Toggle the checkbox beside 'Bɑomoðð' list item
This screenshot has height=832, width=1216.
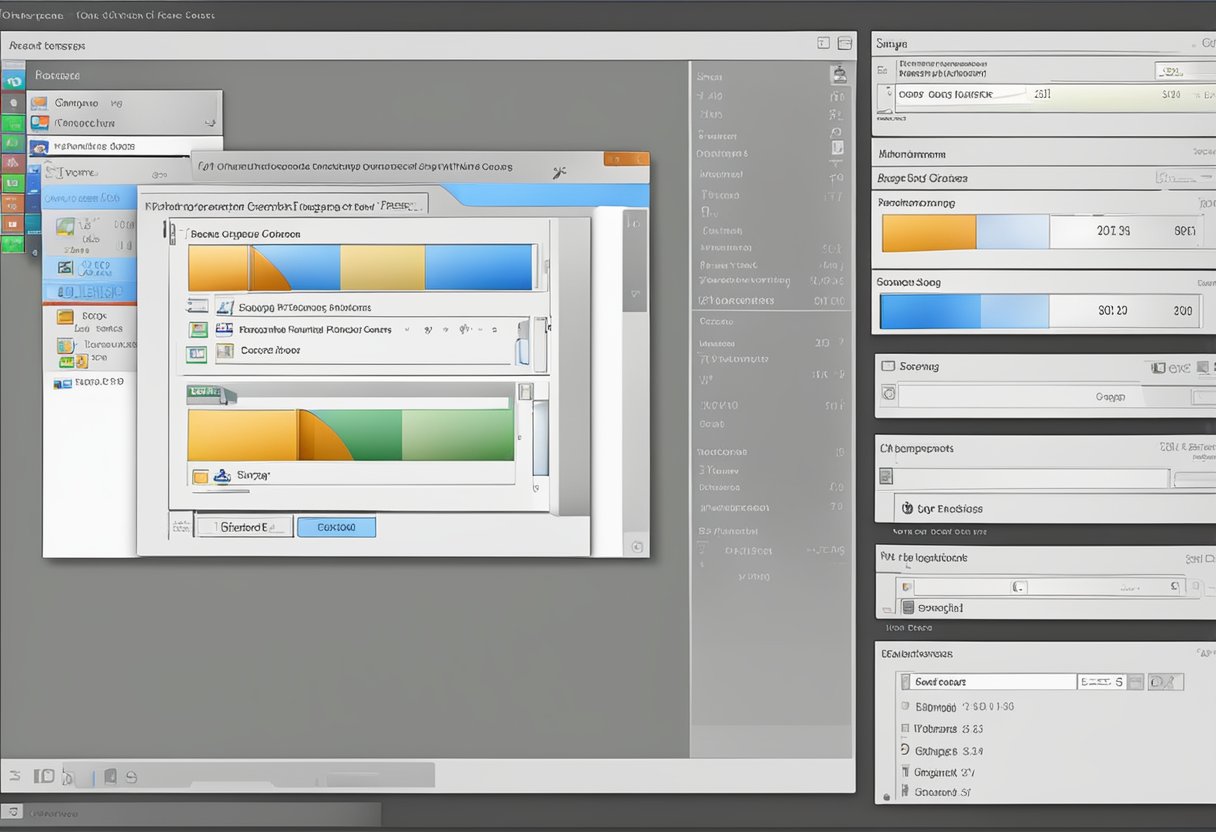click(x=905, y=706)
